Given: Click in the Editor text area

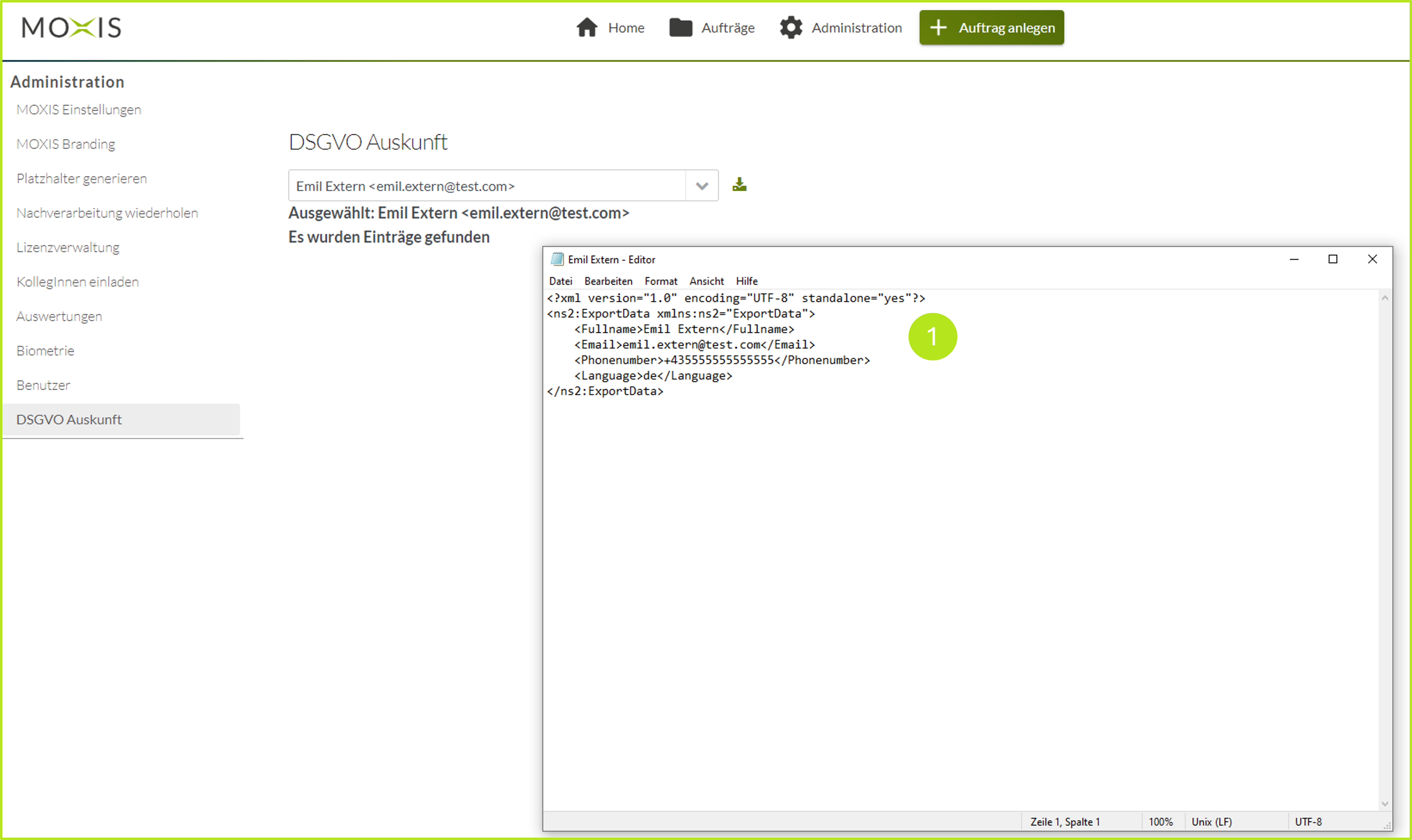Looking at the screenshot, I should pos(962,566).
